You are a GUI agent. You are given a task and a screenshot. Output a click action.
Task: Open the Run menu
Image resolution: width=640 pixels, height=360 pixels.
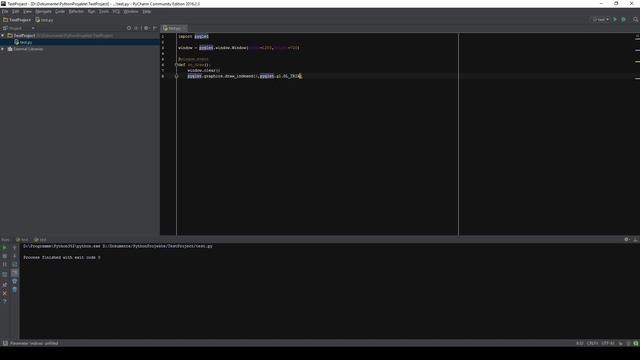91,11
